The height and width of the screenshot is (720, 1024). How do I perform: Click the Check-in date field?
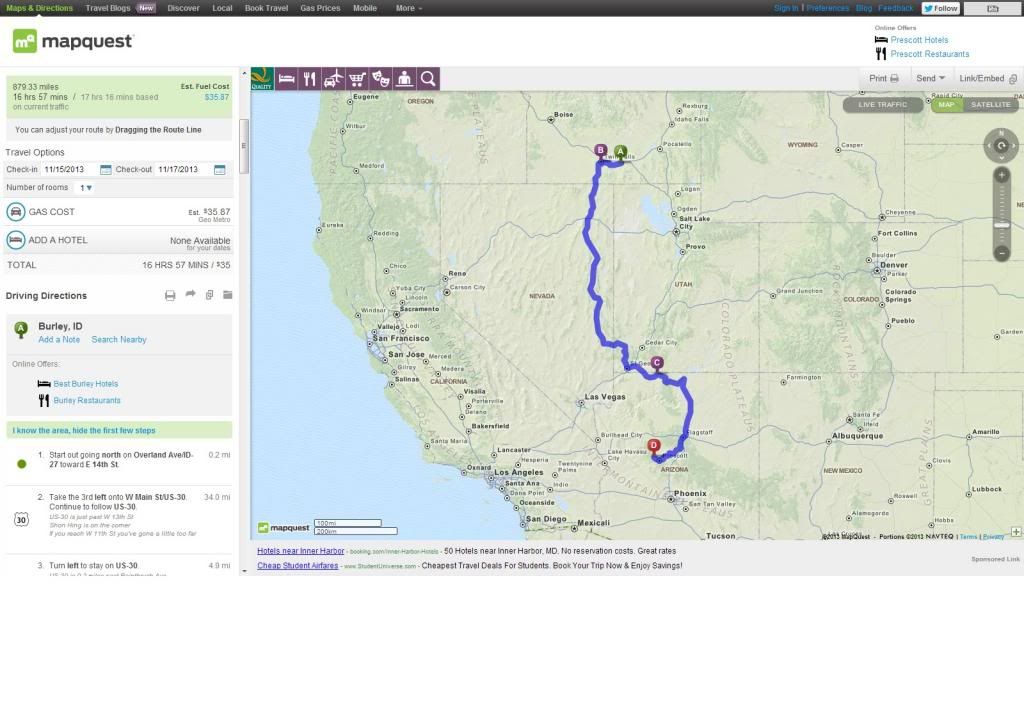click(69, 170)
